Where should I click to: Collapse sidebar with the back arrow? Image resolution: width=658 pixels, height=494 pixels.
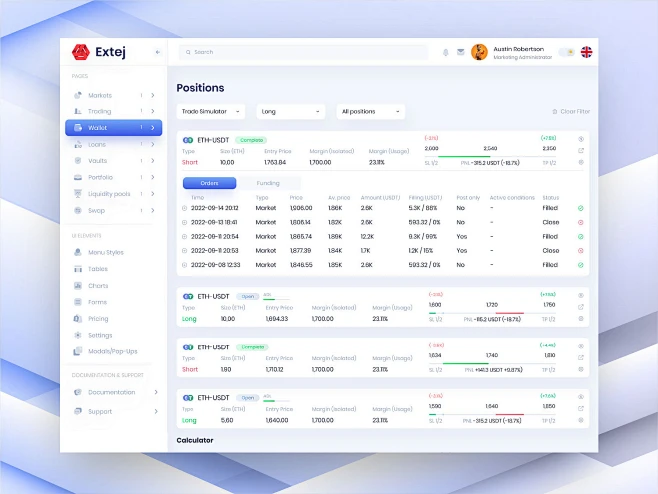click(158, 52)
